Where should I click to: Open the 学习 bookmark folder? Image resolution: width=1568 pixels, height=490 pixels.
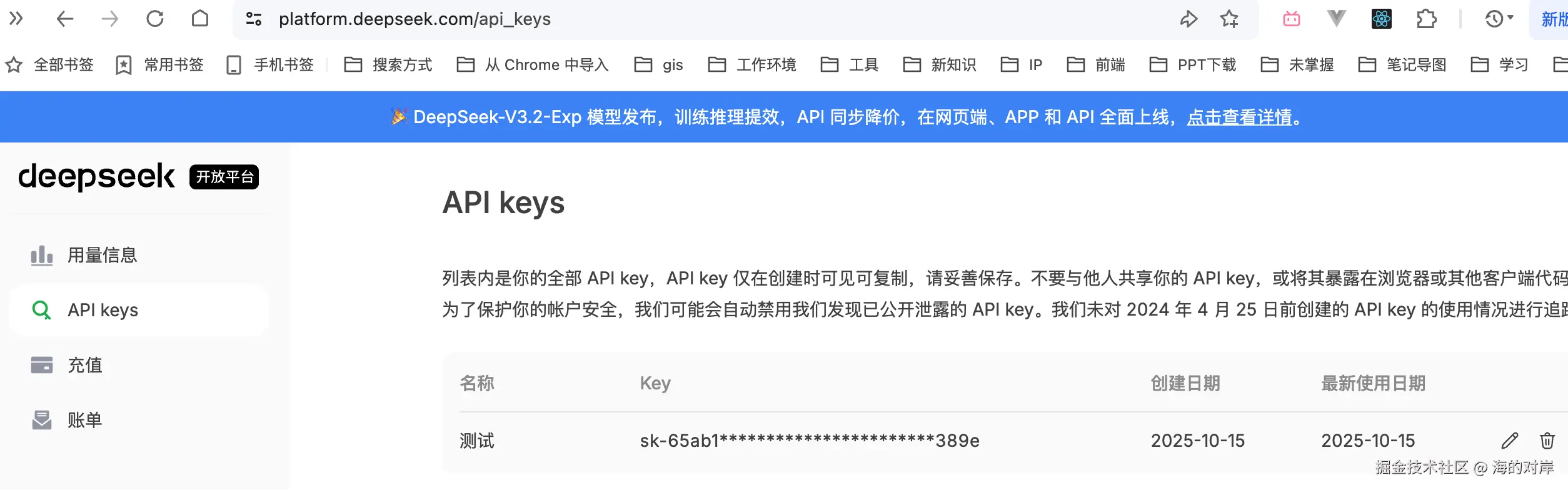click(x=1500, y=65)
